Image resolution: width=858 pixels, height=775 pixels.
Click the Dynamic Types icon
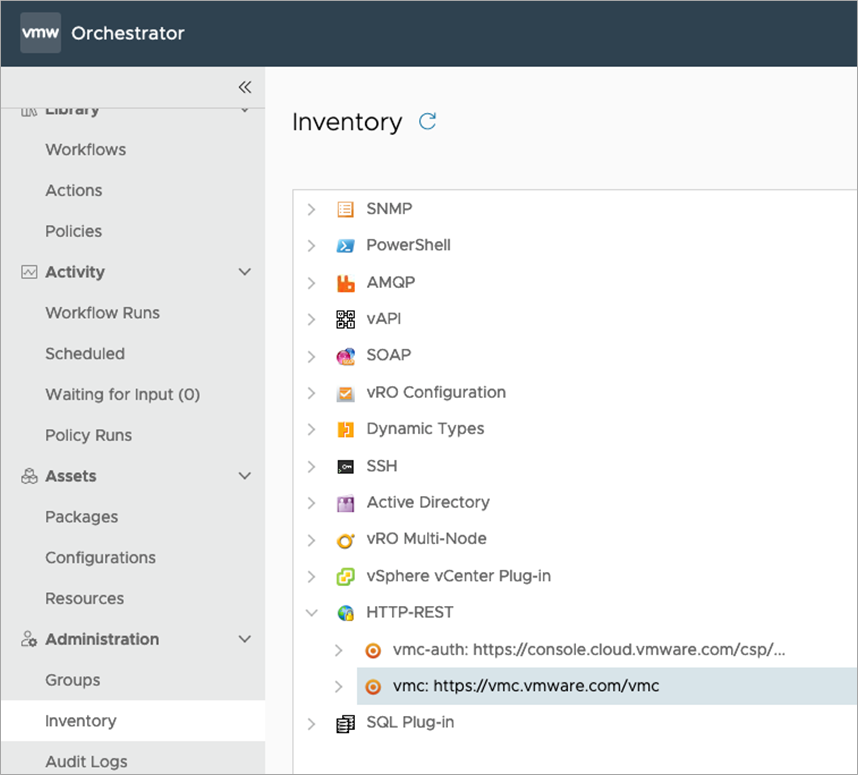[345, 429]
